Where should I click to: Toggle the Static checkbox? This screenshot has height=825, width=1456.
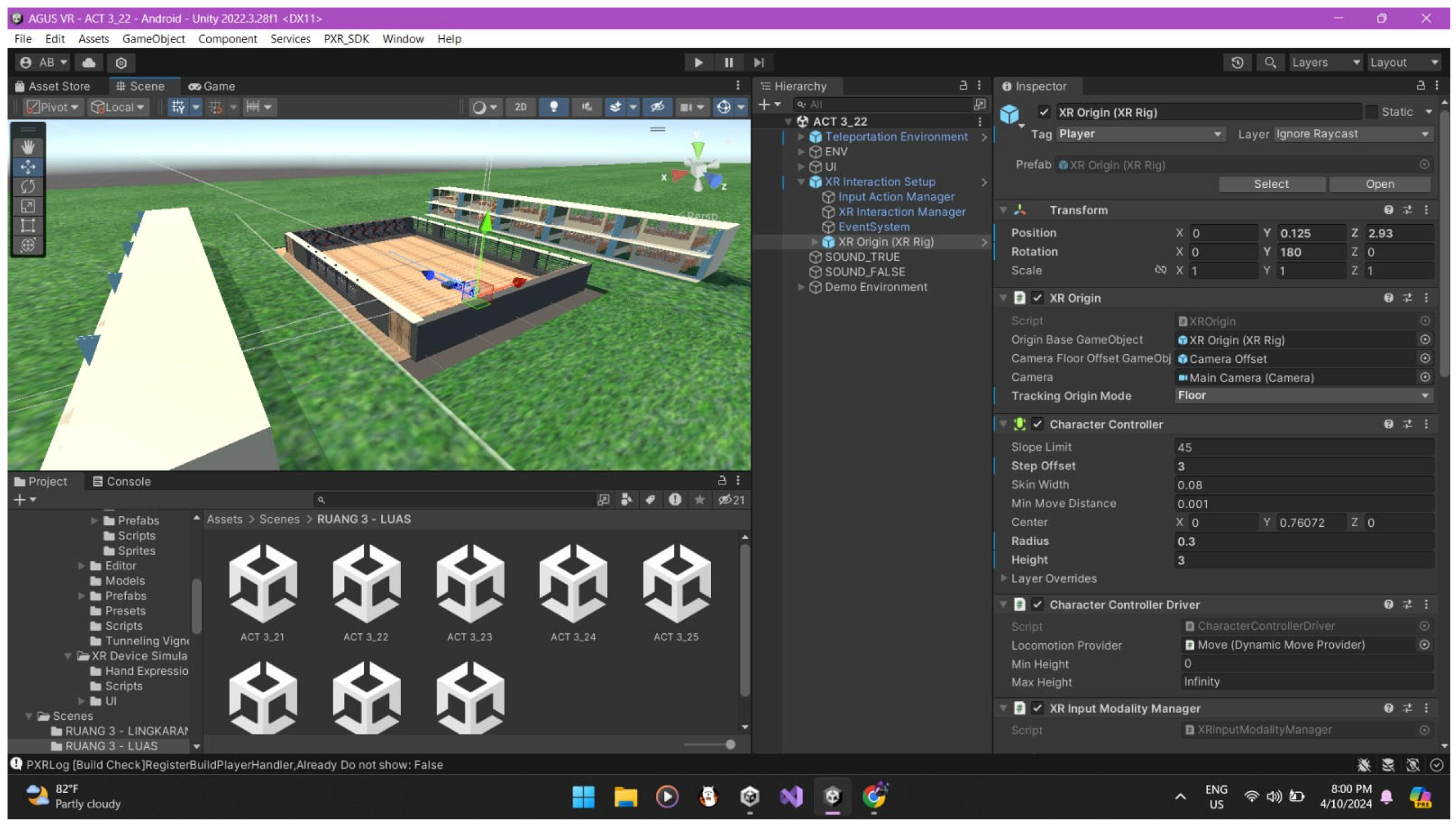click(x=1372, y=112)
